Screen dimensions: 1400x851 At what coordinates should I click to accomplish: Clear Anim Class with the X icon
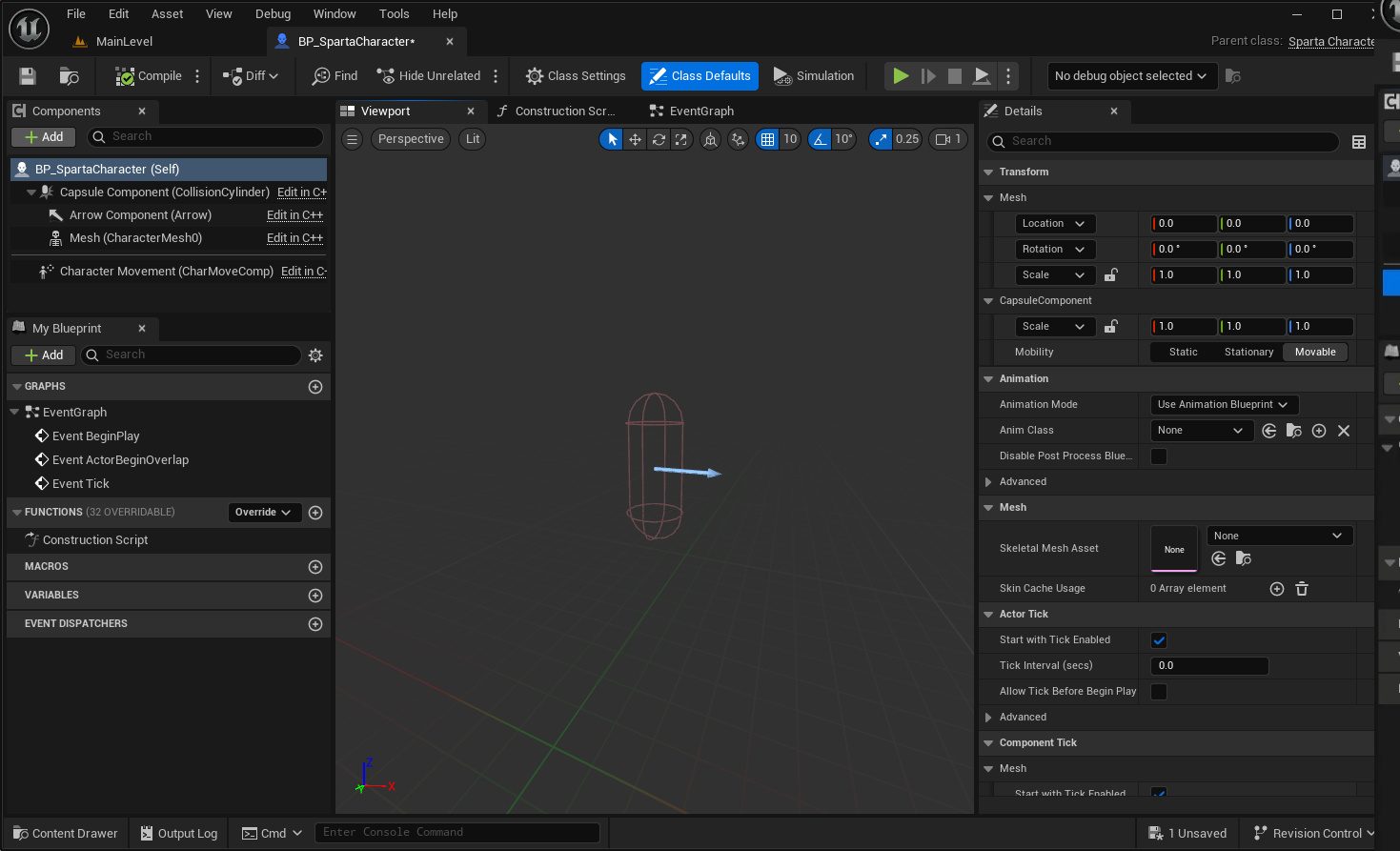[1344, 431]
